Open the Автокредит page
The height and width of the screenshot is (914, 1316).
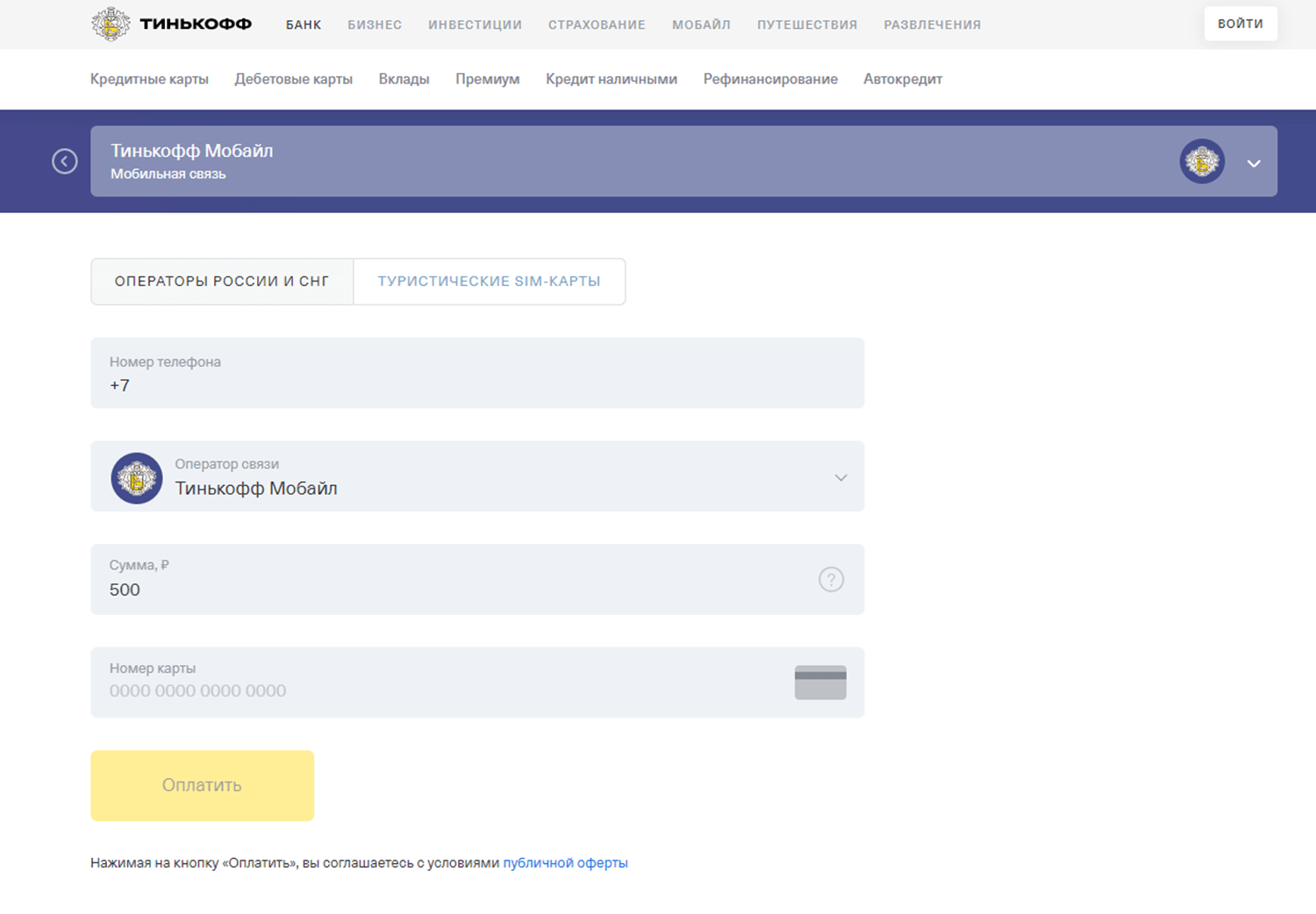903,79
